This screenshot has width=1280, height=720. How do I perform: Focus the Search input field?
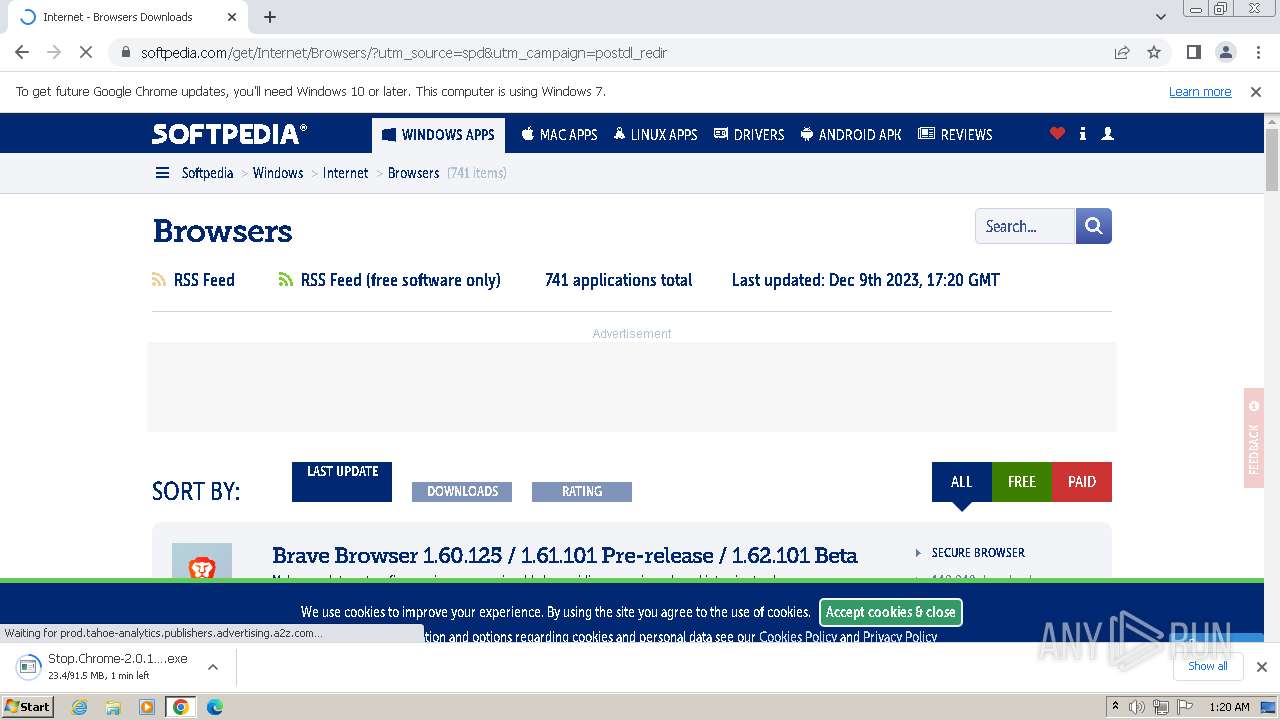coord(1025,226)
